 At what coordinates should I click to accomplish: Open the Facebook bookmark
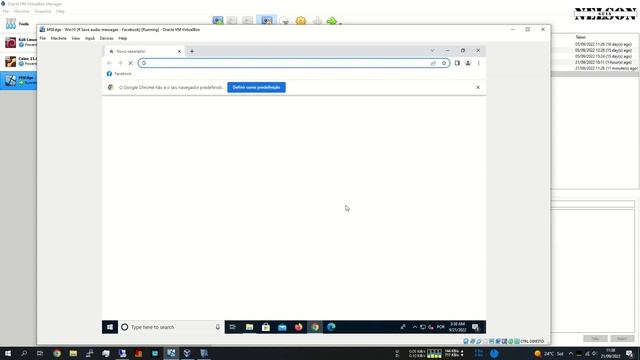click(119, 74)
